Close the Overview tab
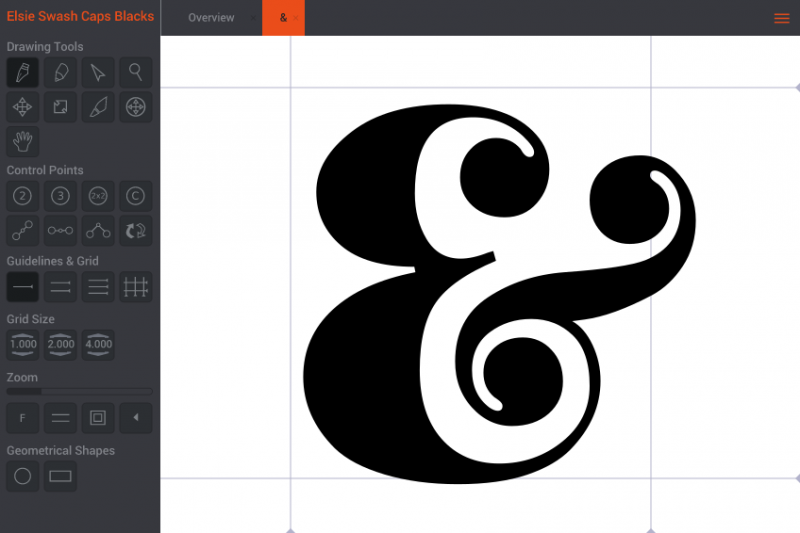800x533 pixels. [x=253, y=18]
